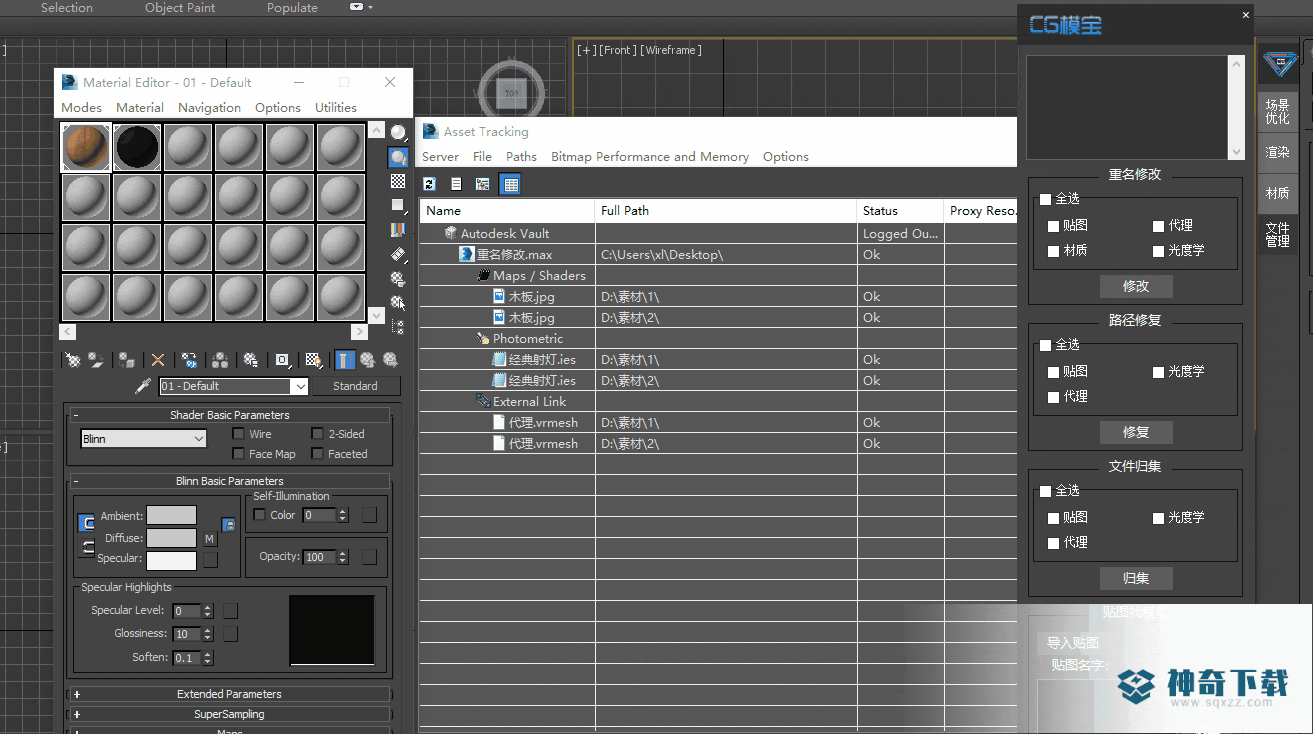
Task: Expand the Extended Parameters rollout
Action: [x=230, y=694]
